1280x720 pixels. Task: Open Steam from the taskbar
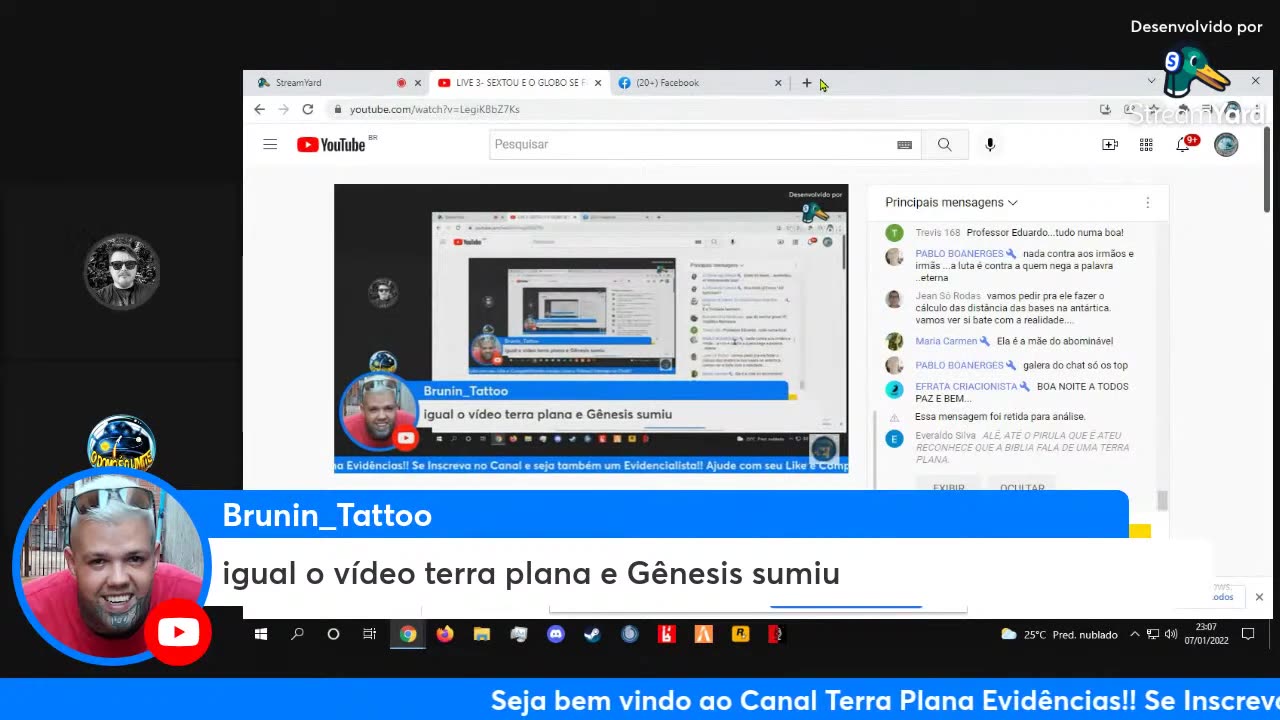593,634
